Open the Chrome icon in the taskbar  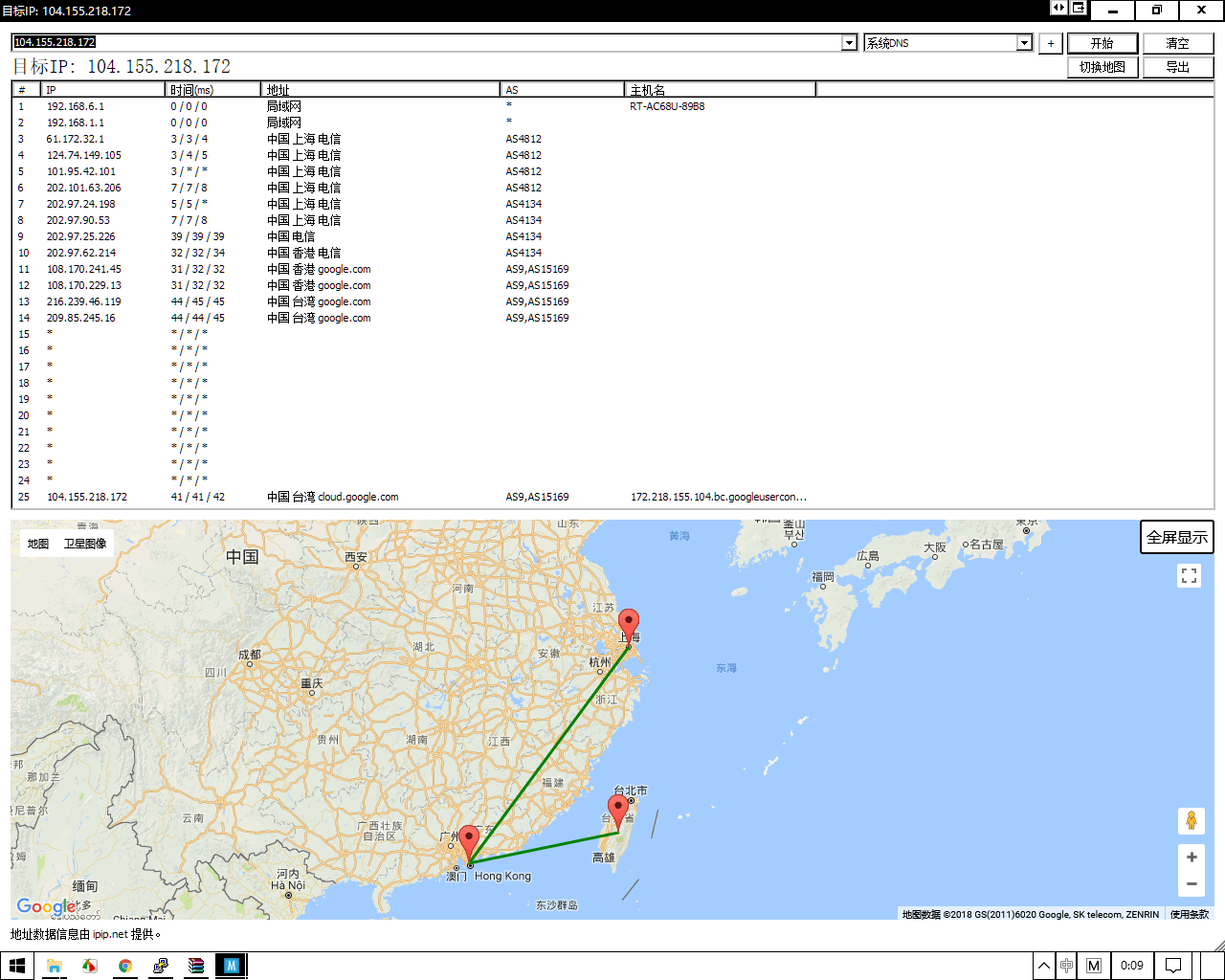124,966
